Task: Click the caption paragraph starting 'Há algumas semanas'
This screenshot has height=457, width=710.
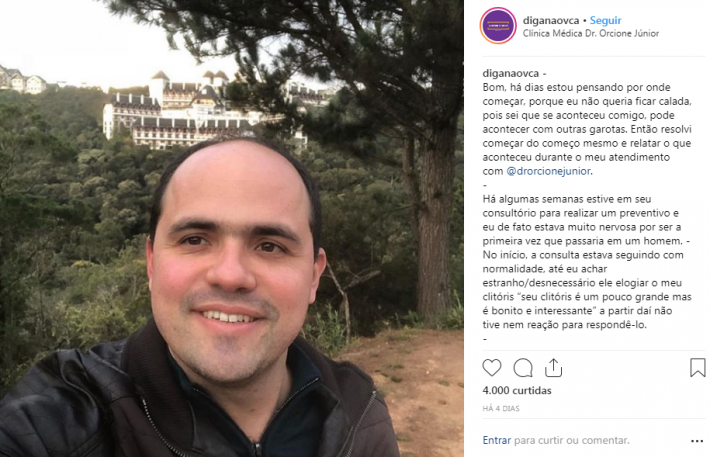Action: [587, 262]
